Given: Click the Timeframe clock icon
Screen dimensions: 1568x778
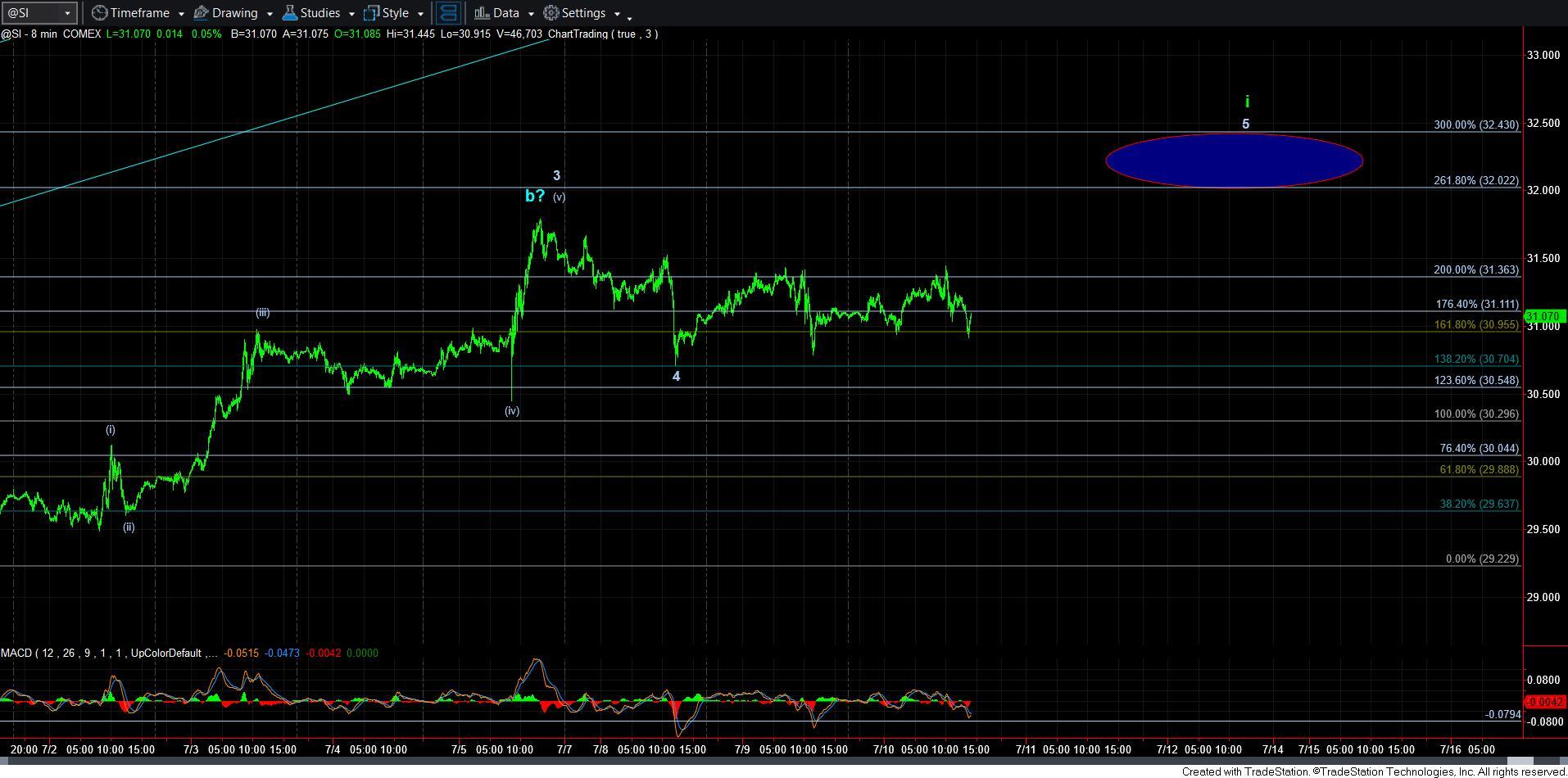Looking at the screenshot, I should [99, 13].
